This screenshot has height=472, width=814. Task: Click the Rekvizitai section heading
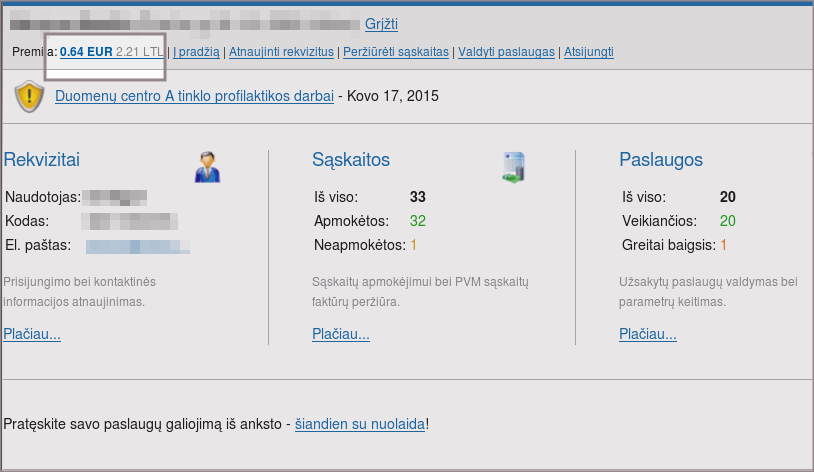click(x=41, y=160)
